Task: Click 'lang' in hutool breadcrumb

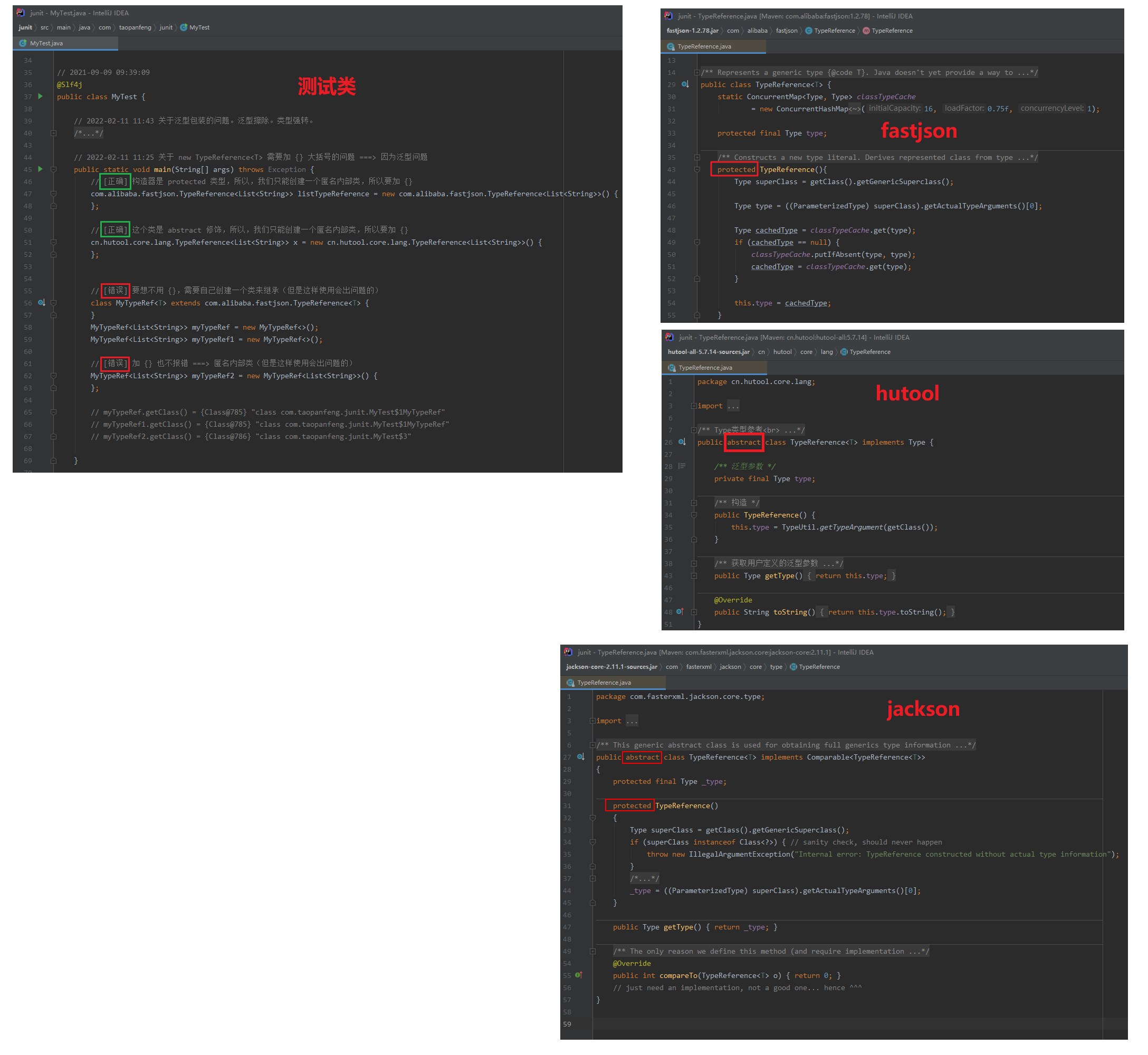Action: [827, 352]
